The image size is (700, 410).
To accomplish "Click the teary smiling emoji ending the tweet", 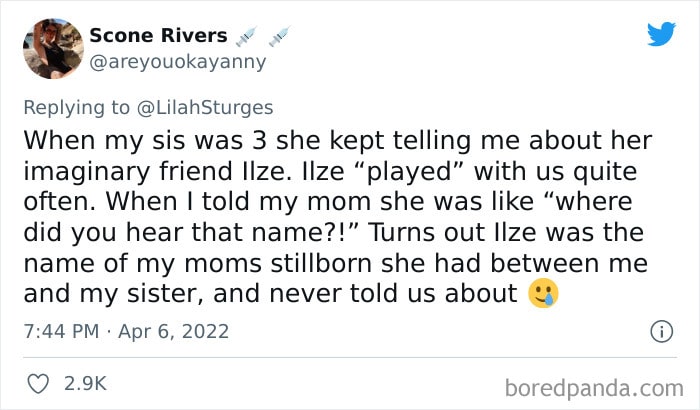I will tap(543, 293).
